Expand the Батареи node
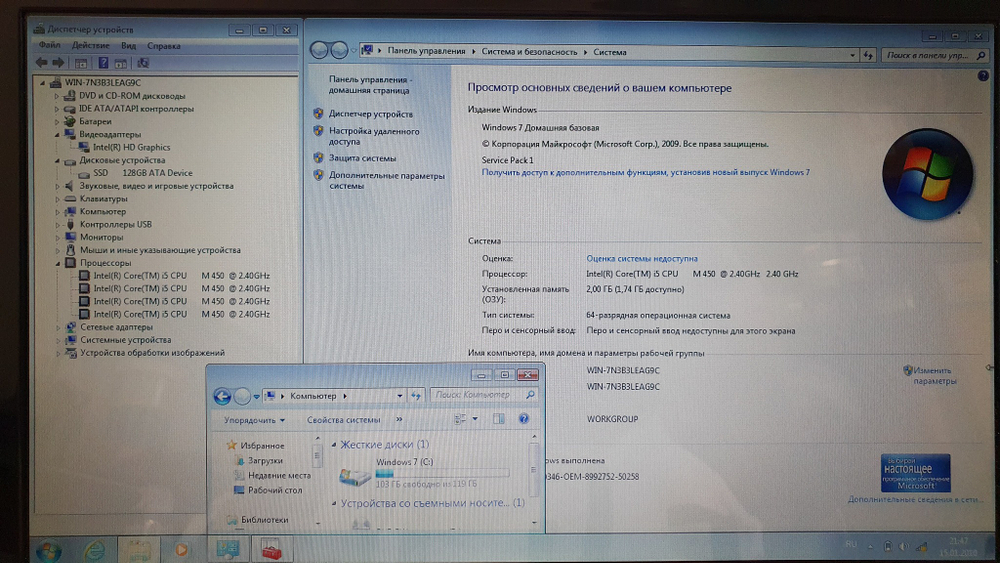 point(57,122)
